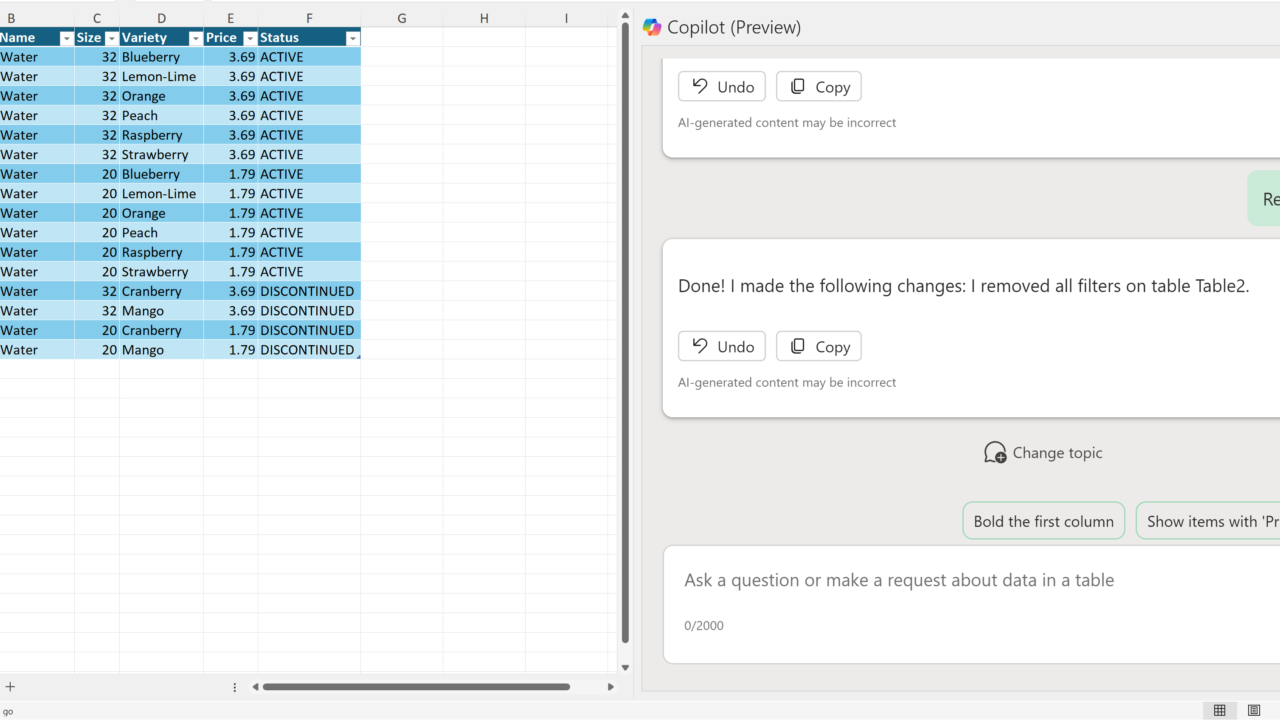Viewport: 1280px width, 720px height.
Task: Click the Copilot logo icon
Action: click(653, 27)
